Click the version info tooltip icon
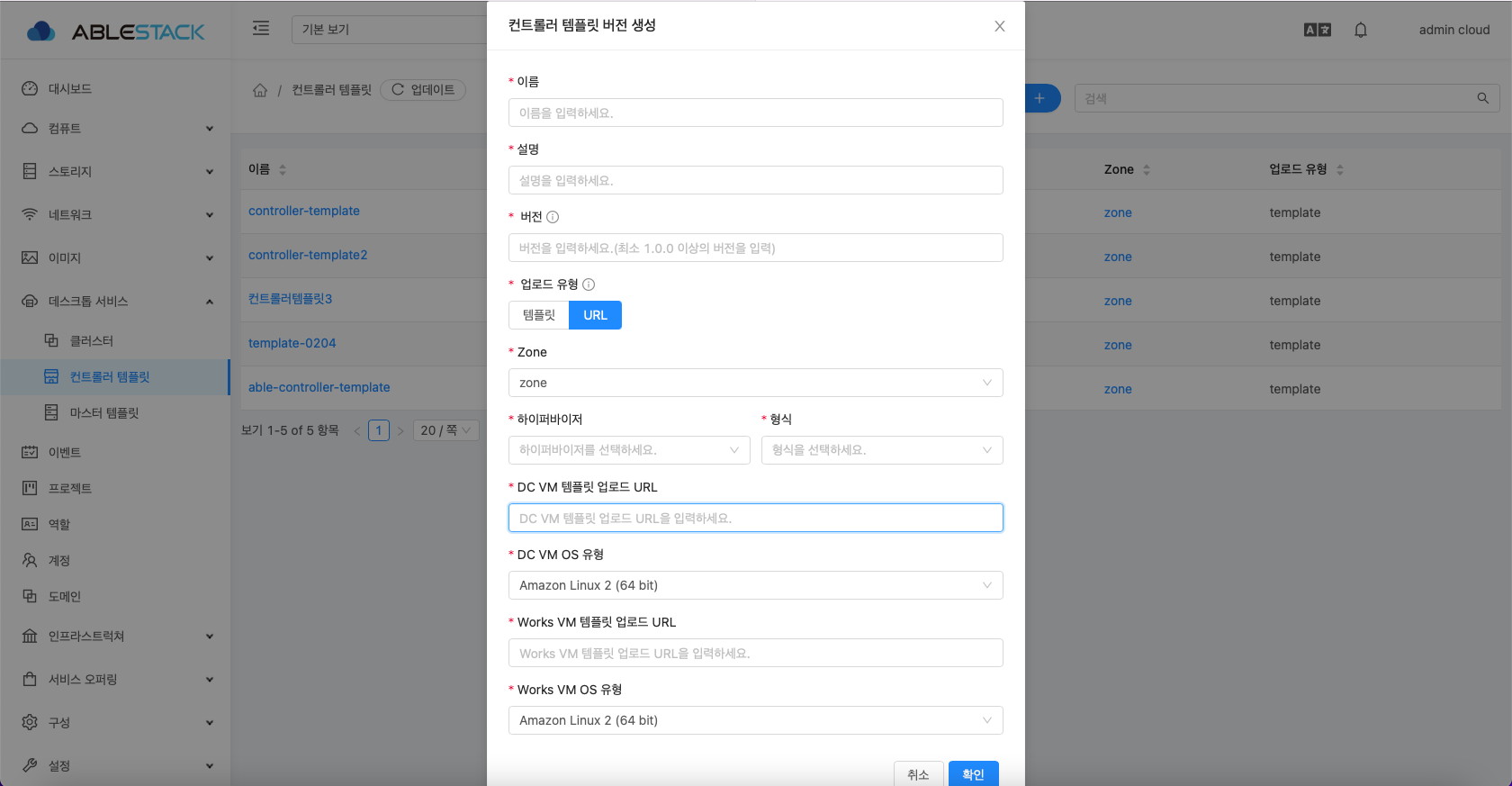 [553, 217]
